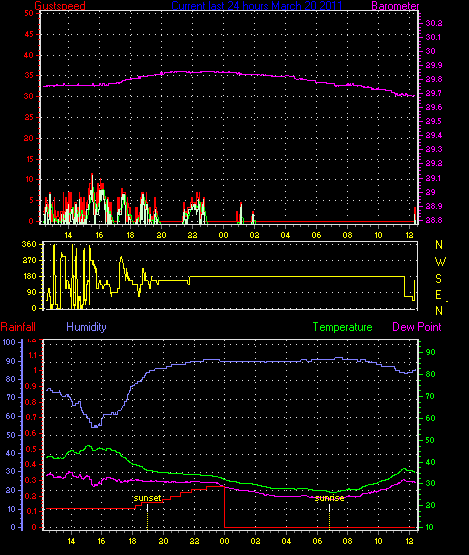
Task: Click the yellow sunset marker label
Action: pyautogui.click(x=148, y=498)
